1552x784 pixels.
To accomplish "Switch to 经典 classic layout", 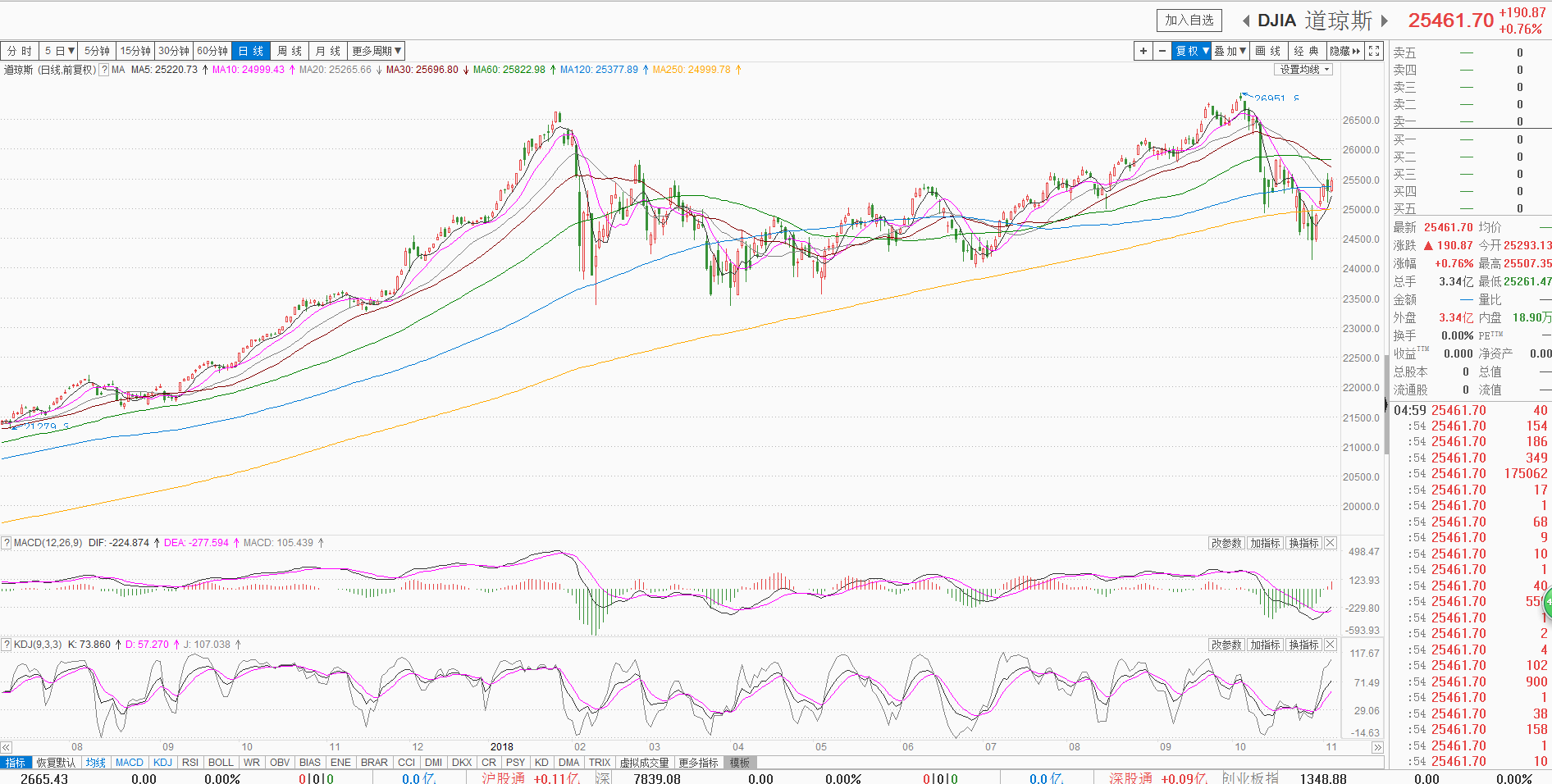I will click(x=1307, y=51).
